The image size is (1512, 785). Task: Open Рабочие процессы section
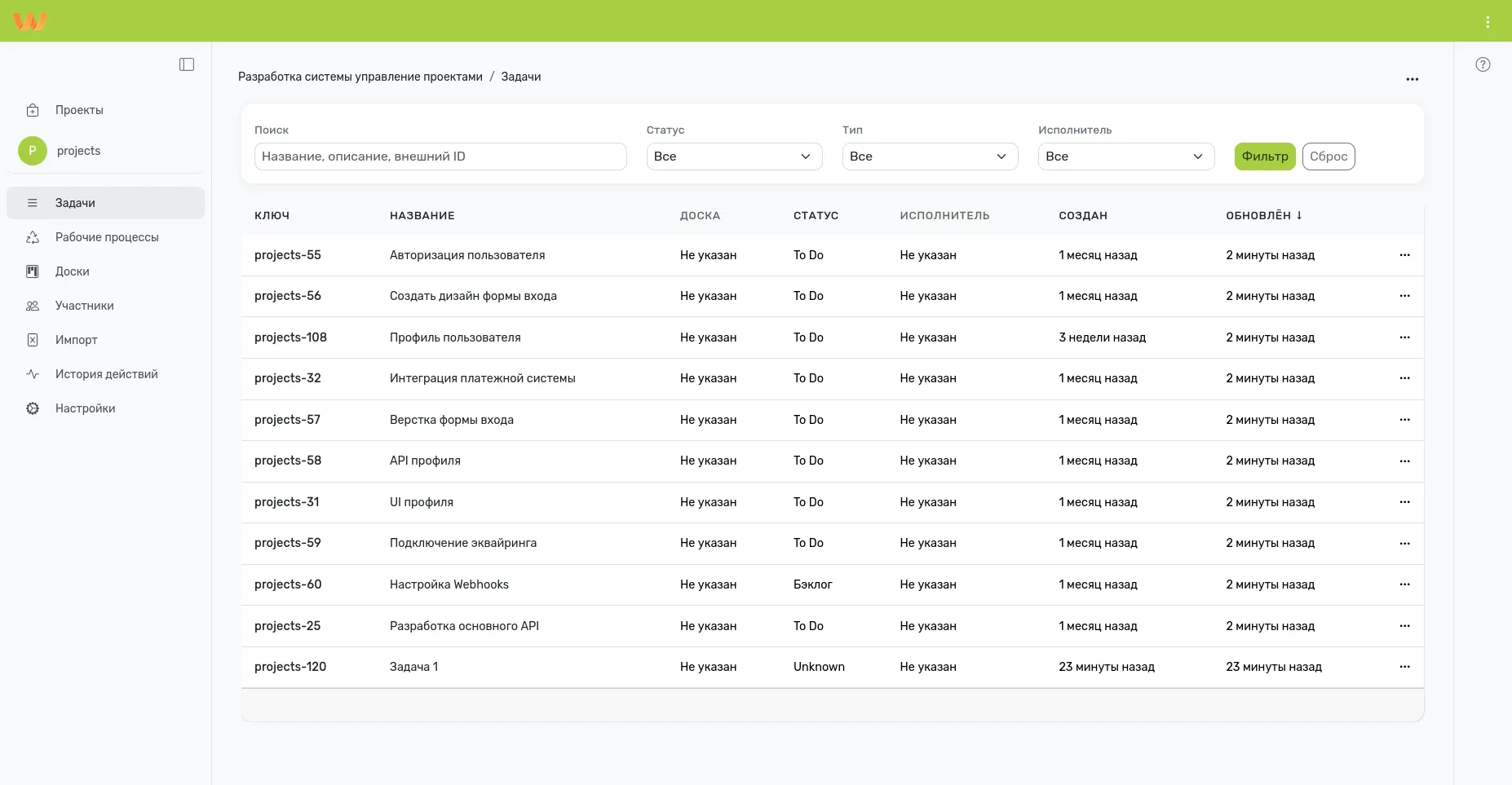coord(105,237)
